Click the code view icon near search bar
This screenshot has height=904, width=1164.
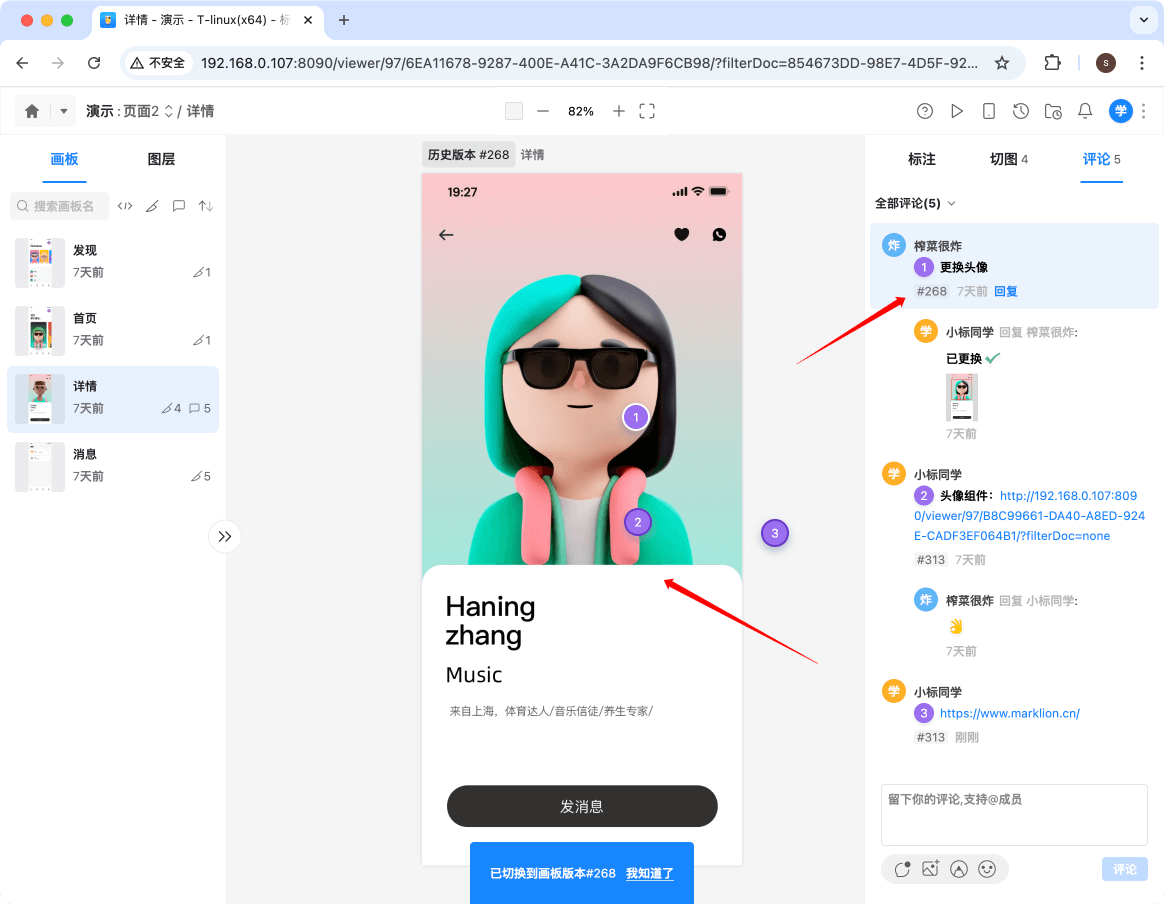click(x=124, y=205)
